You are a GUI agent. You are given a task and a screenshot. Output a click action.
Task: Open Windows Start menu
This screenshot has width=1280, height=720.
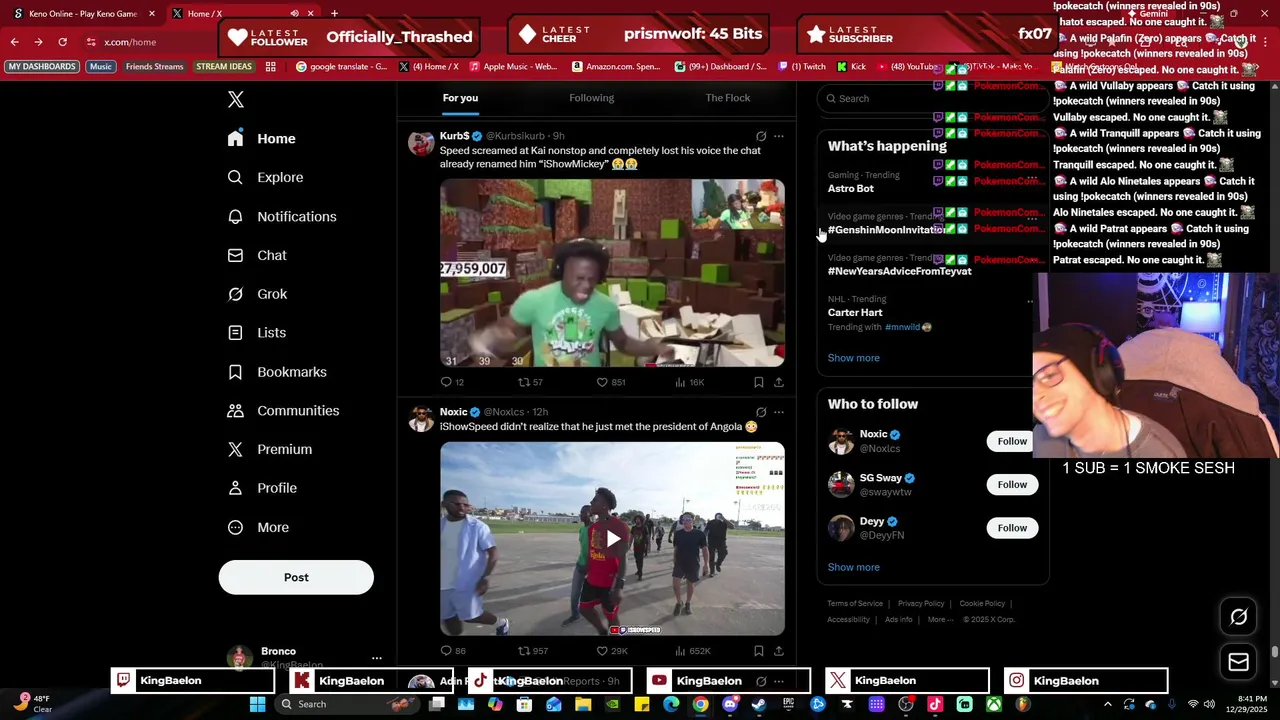[258, 704]
